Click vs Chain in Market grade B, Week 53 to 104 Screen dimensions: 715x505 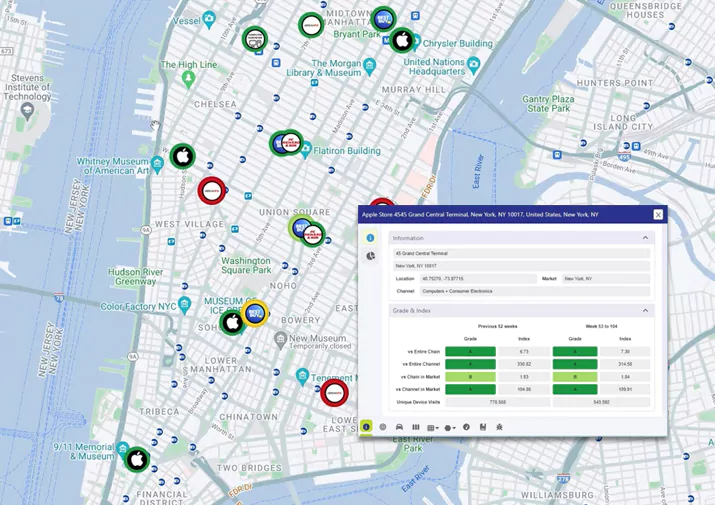[x=575, y=377]
